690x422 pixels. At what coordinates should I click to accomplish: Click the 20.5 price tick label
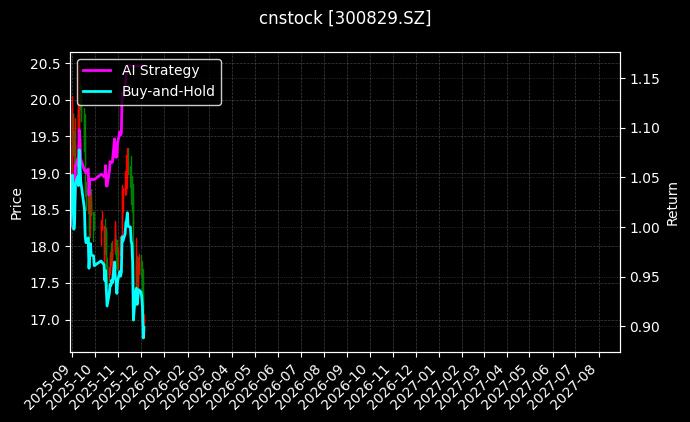pyautogui.click(x=45, y=64)
